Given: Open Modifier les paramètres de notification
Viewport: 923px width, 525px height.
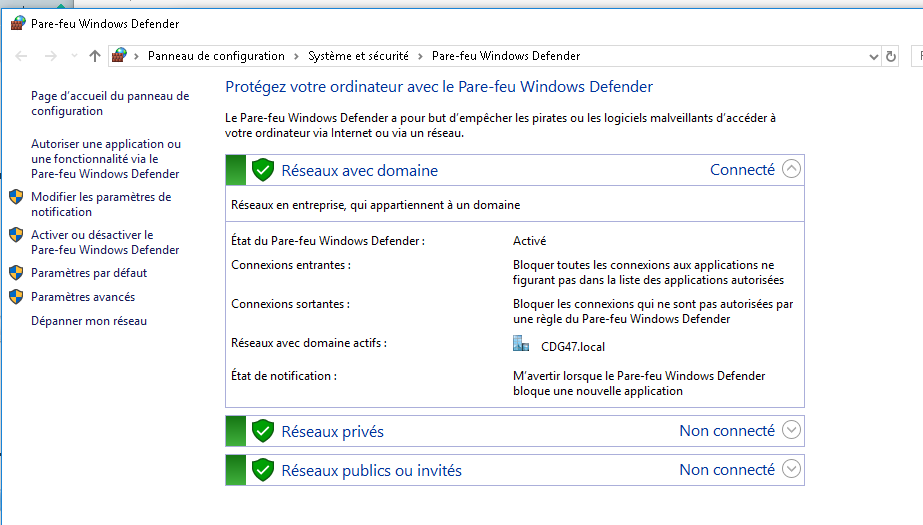Looking at the screenshot, I should pyautogui.click(x=101, y=204).
